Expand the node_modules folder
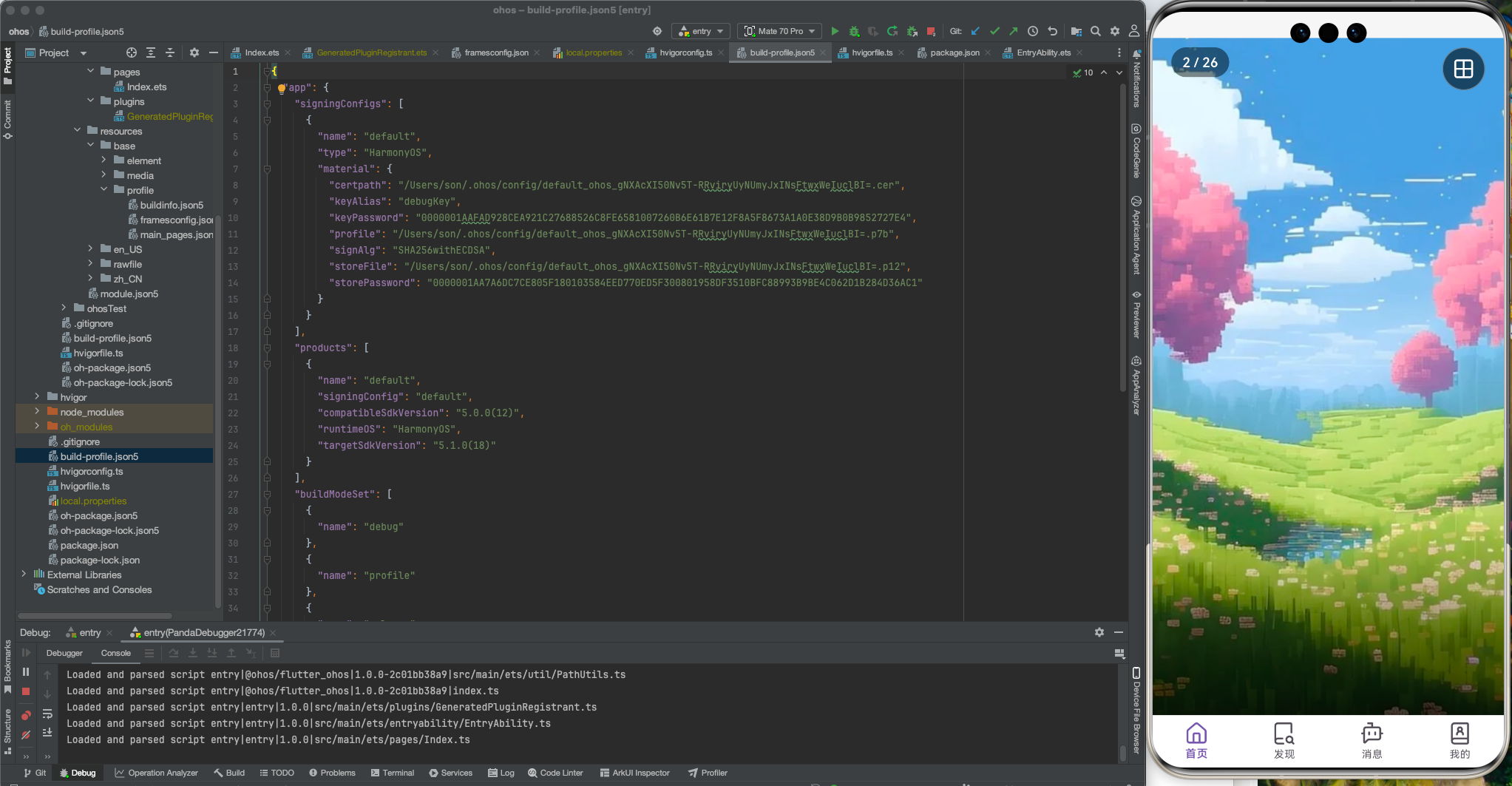This screenshot has height=786, width=1512. [x=37, y=411]
